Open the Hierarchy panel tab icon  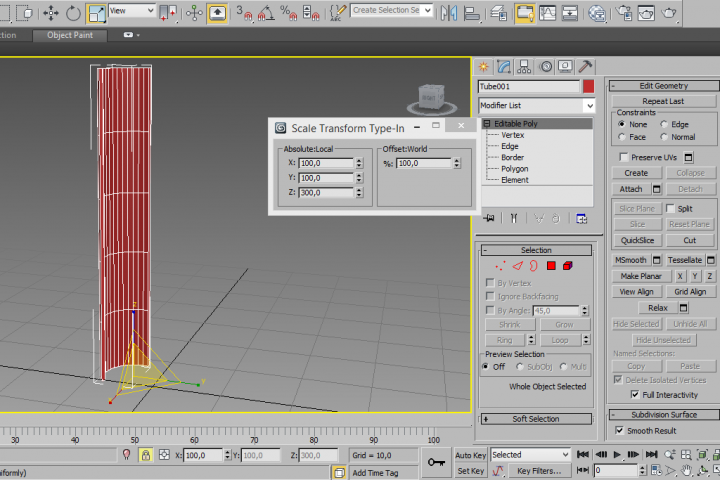[x=525, y=67]
